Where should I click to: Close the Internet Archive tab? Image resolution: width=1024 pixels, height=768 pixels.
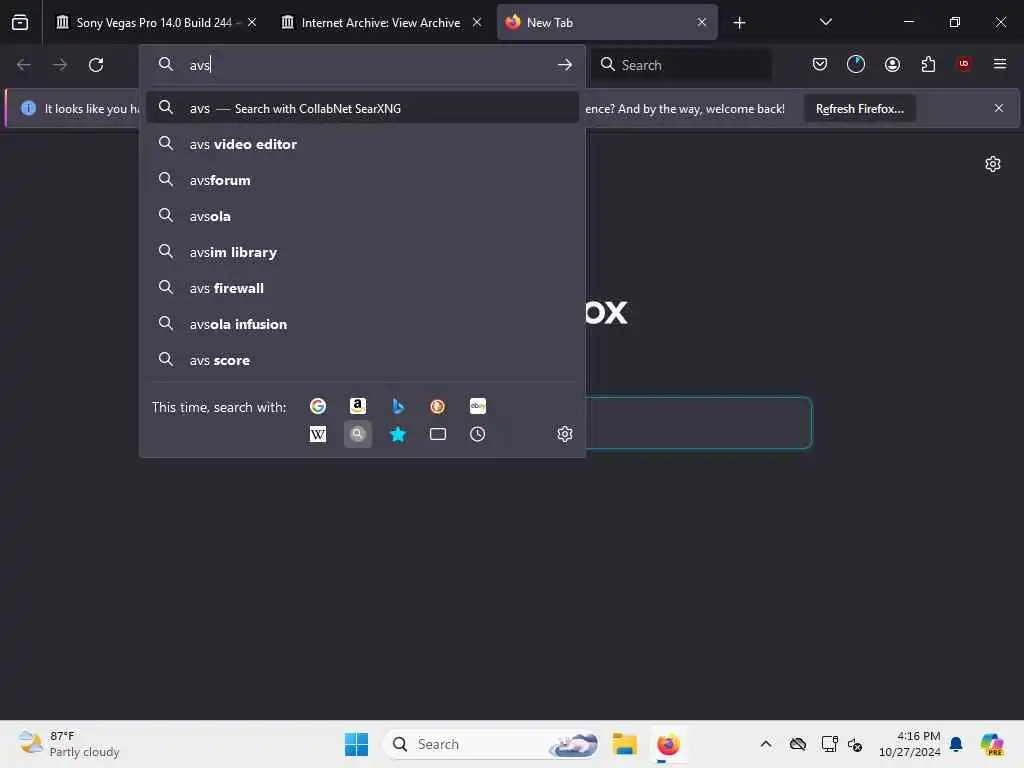point(477,22)
